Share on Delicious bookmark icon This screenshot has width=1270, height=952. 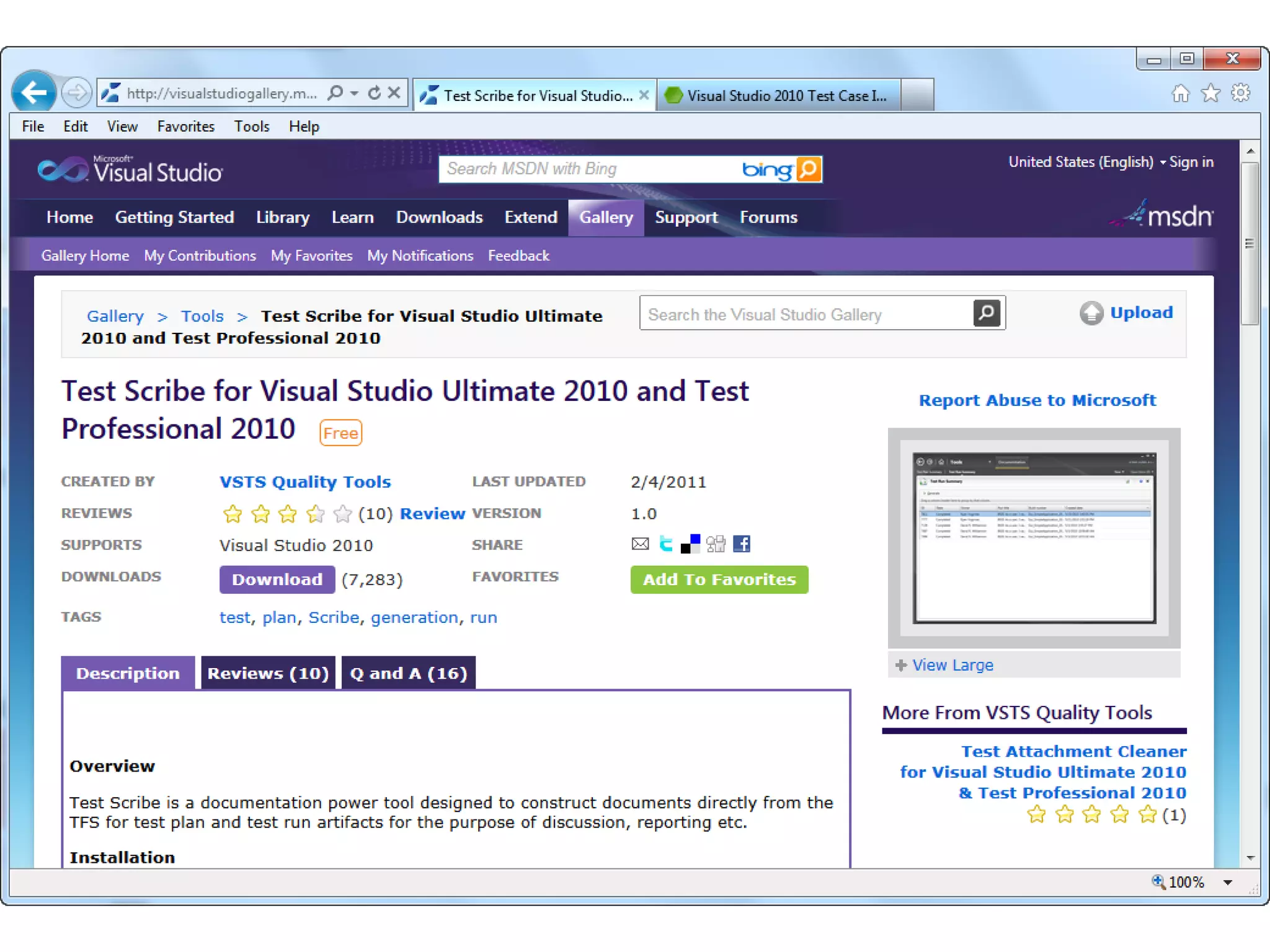tap(690, 544)
